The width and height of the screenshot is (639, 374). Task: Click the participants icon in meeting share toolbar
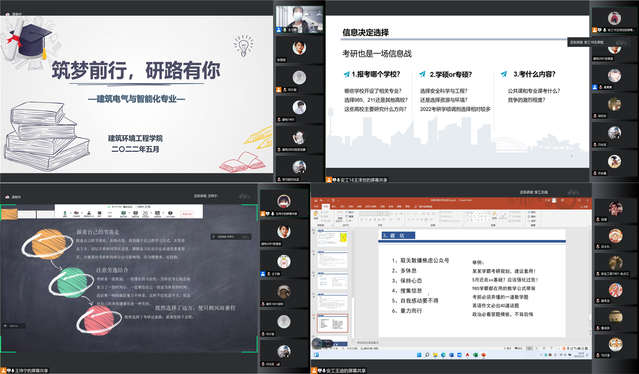tap(89, 213)
